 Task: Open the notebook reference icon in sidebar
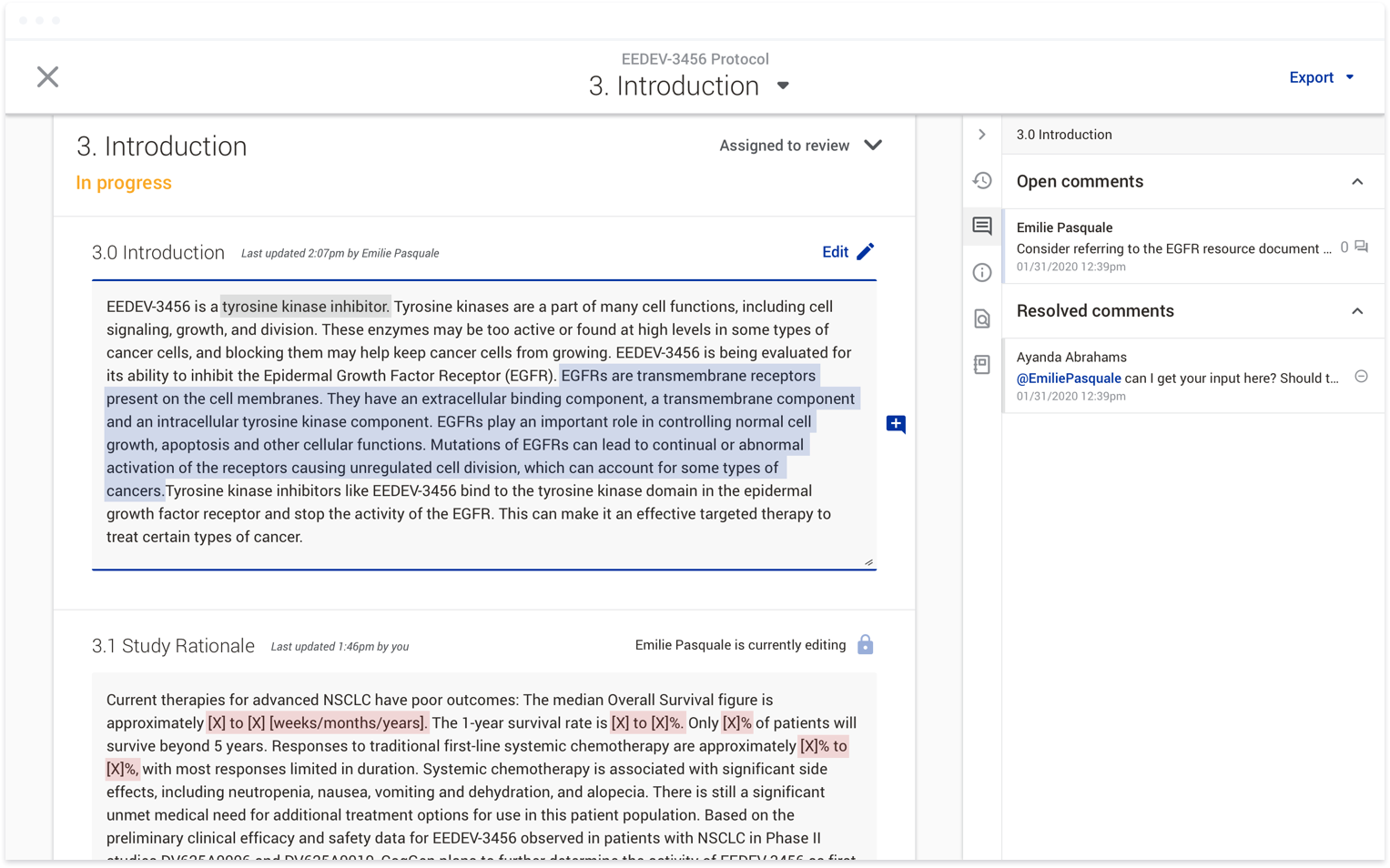click(x=982, y=364)
